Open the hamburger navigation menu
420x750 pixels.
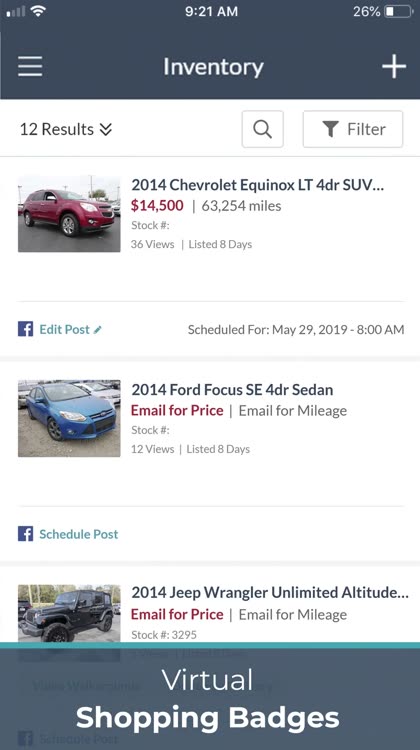click(x=30, y=66)
